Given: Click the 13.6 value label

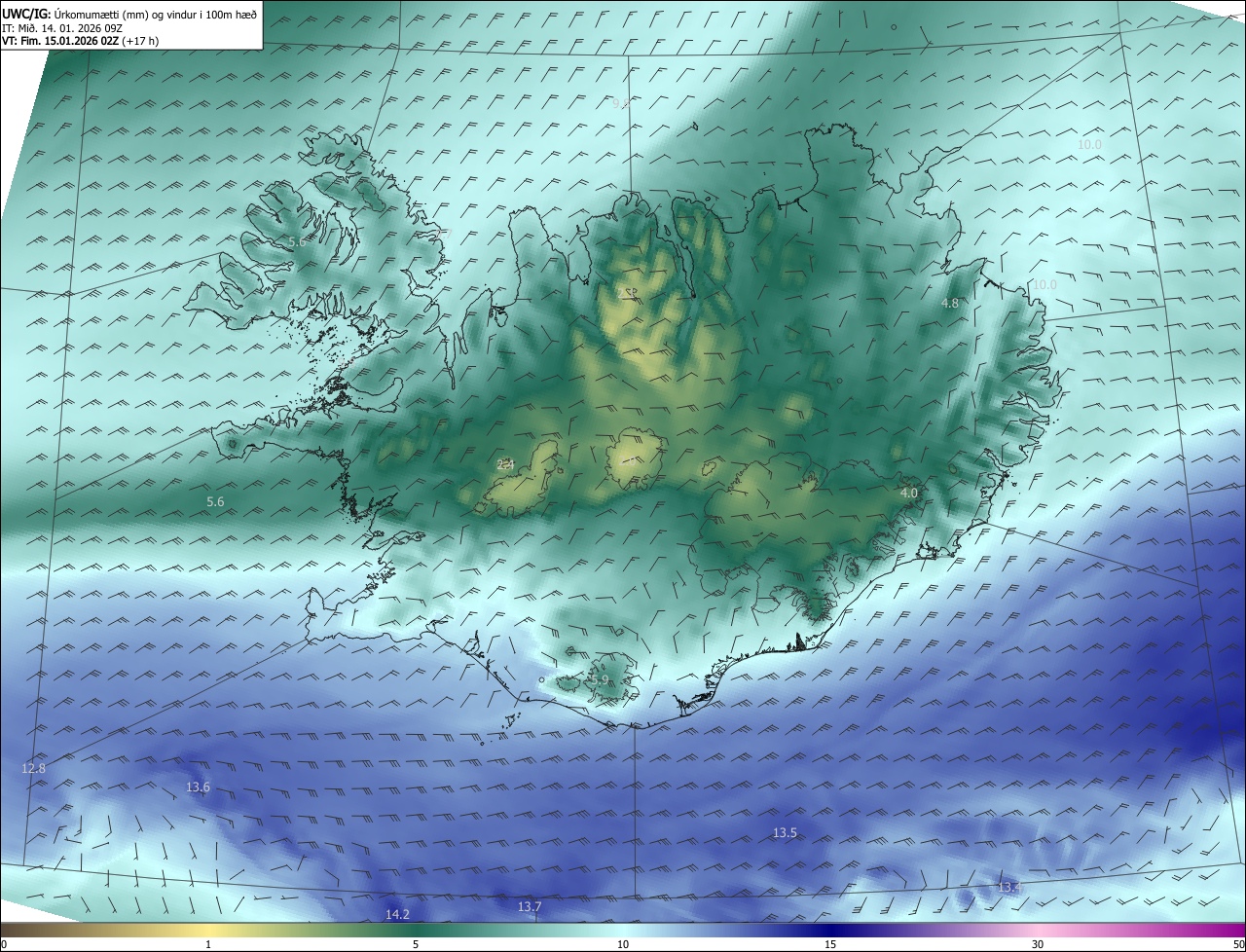Looking at the screenshot, I should [x=198, y=787].
